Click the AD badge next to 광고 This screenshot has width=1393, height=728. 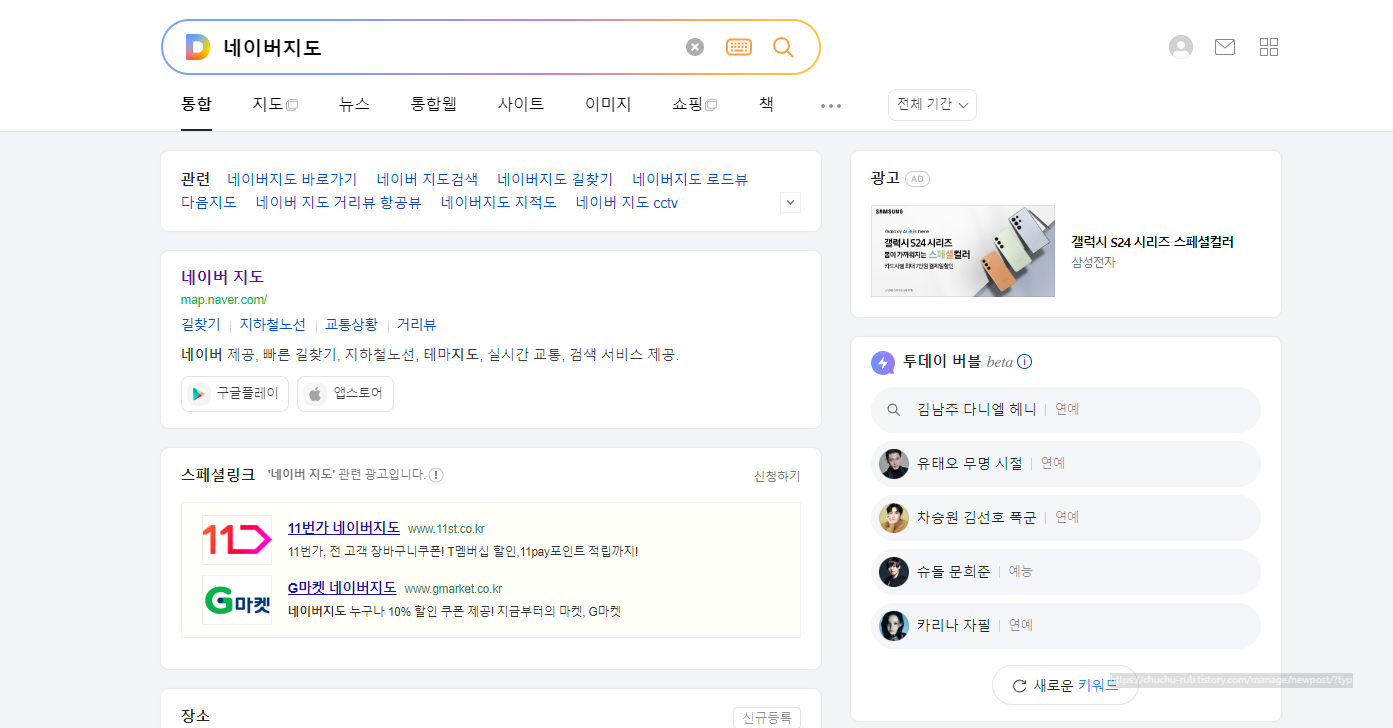(x=917, y=179)
